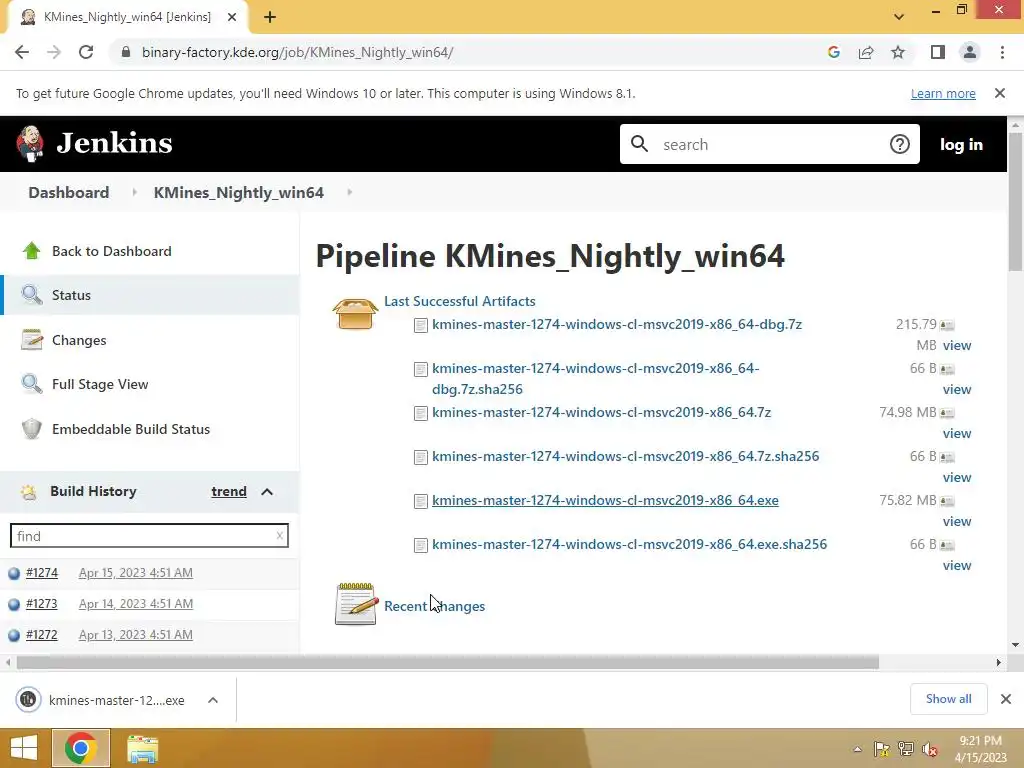The image size is (1024, 768).
Task: Open the Recent Changes link
Action: click(x=434, y=606)
